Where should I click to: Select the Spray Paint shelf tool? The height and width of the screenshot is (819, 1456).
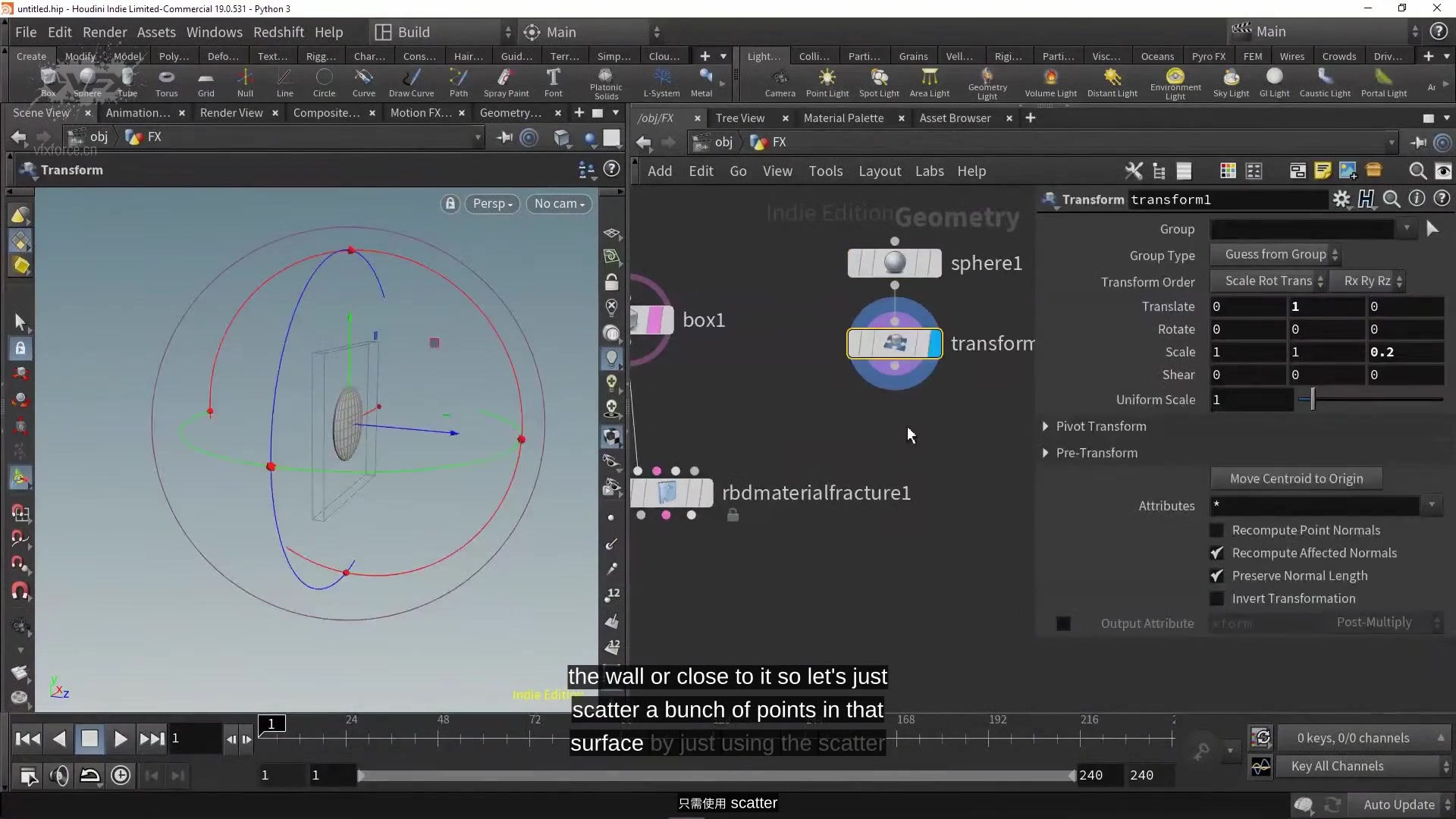[507, 83]
